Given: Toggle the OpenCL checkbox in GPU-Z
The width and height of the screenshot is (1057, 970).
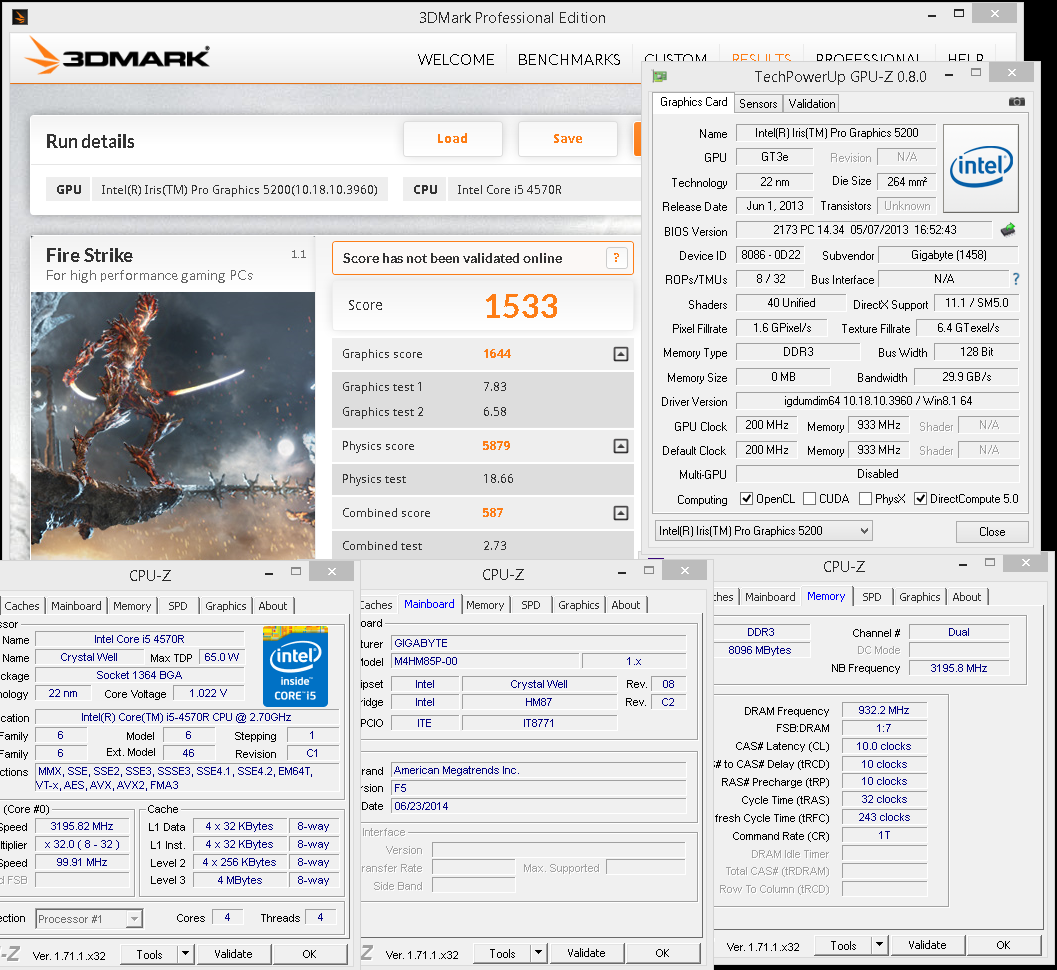Looking at the screenshot, I should [746, 499].
